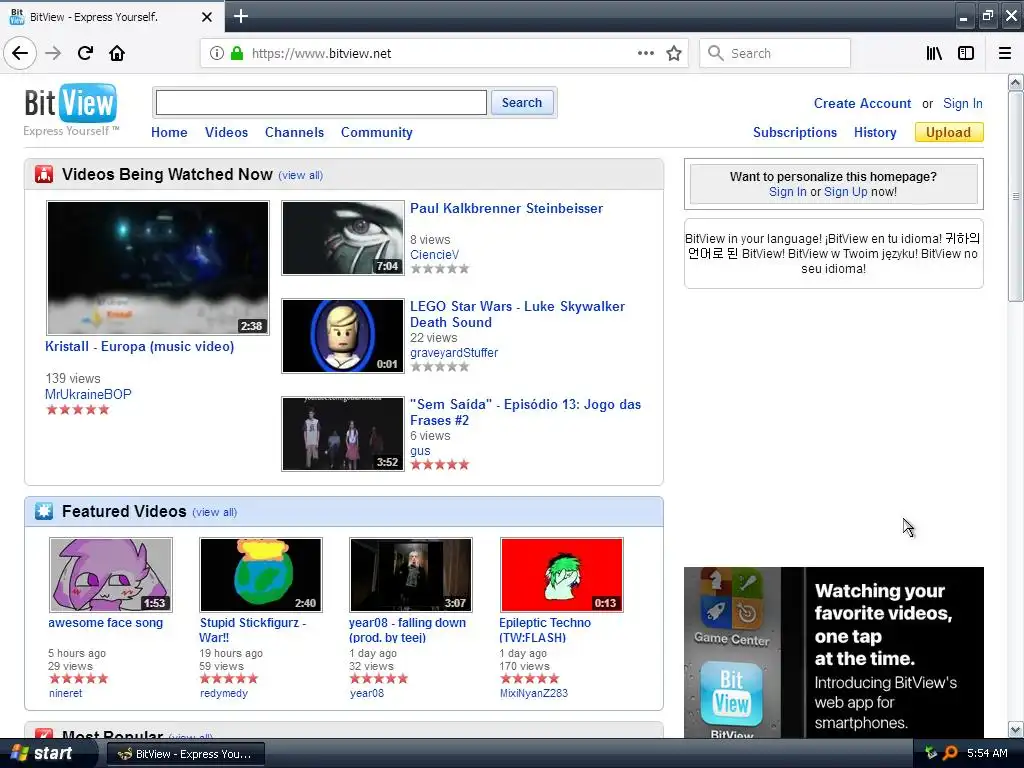Click the orange magnifier tray icon
Screen dimensions: 1024x768
[x=950, y=753]
